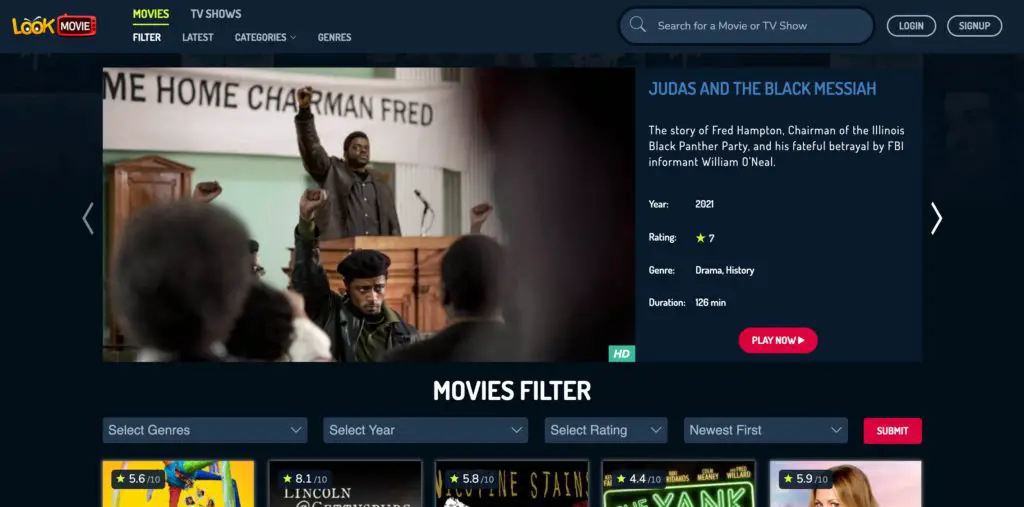The width and height of the screenshot is (1024, 507).
Task: Focus the movie or TV show search field
Action: pos(746,25)
